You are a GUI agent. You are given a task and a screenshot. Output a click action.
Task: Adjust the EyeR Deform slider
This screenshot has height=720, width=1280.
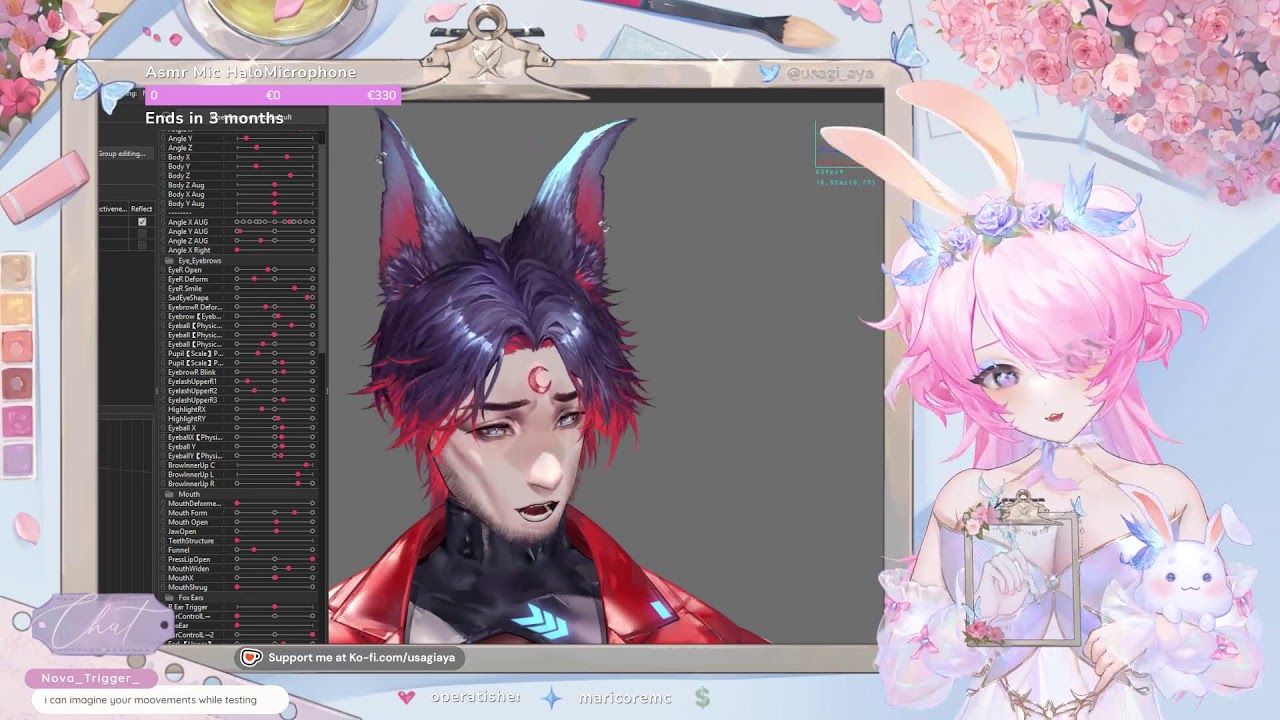click(275, 279)
